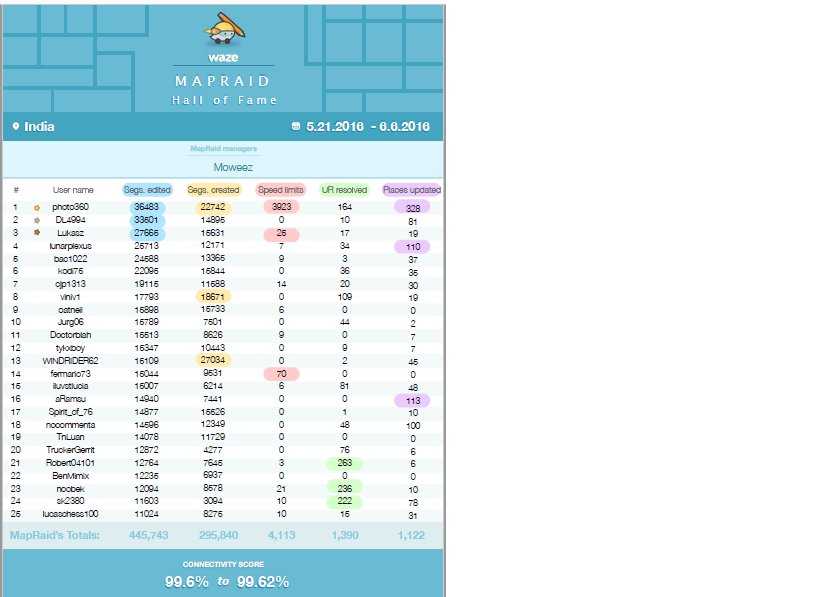Click the calendar icon next to the dates

click(x=295, y=127)
